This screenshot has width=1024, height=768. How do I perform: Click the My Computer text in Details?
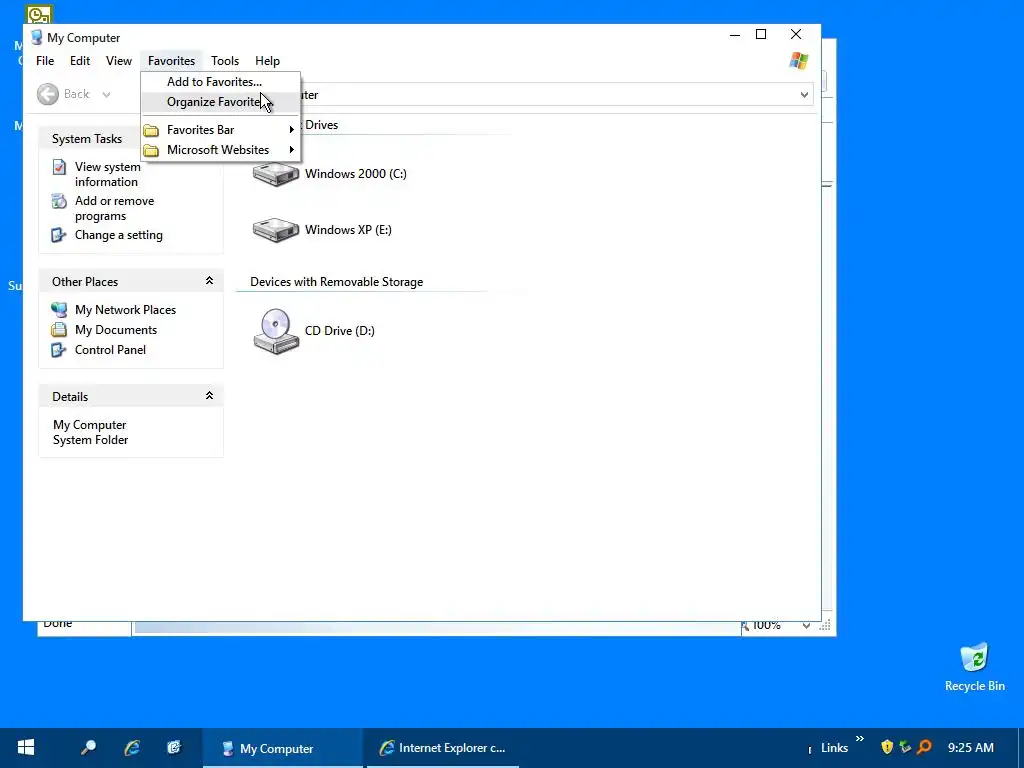(x=89, y=425)
